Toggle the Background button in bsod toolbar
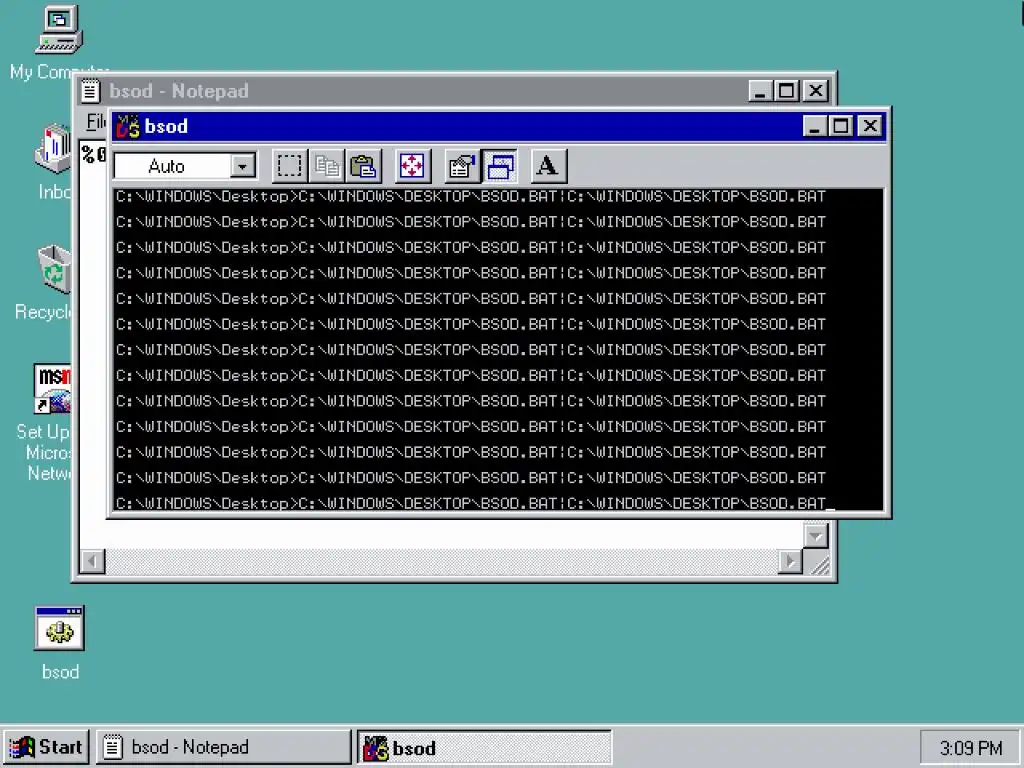Screen dimensions: 1024x768 500,166
